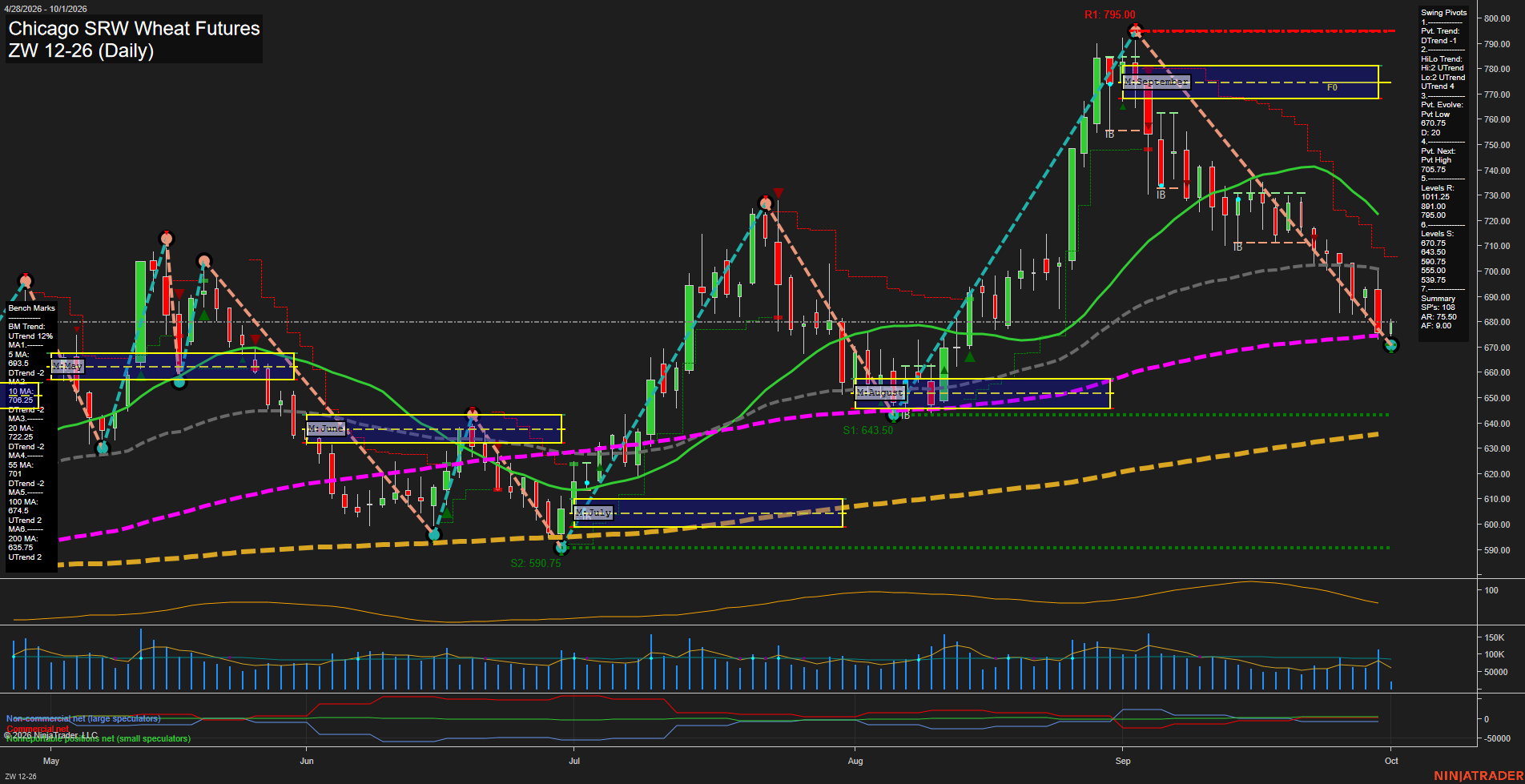Click the Swing Pivots panel heading
1525x784 pixels.
point(1444,13)
